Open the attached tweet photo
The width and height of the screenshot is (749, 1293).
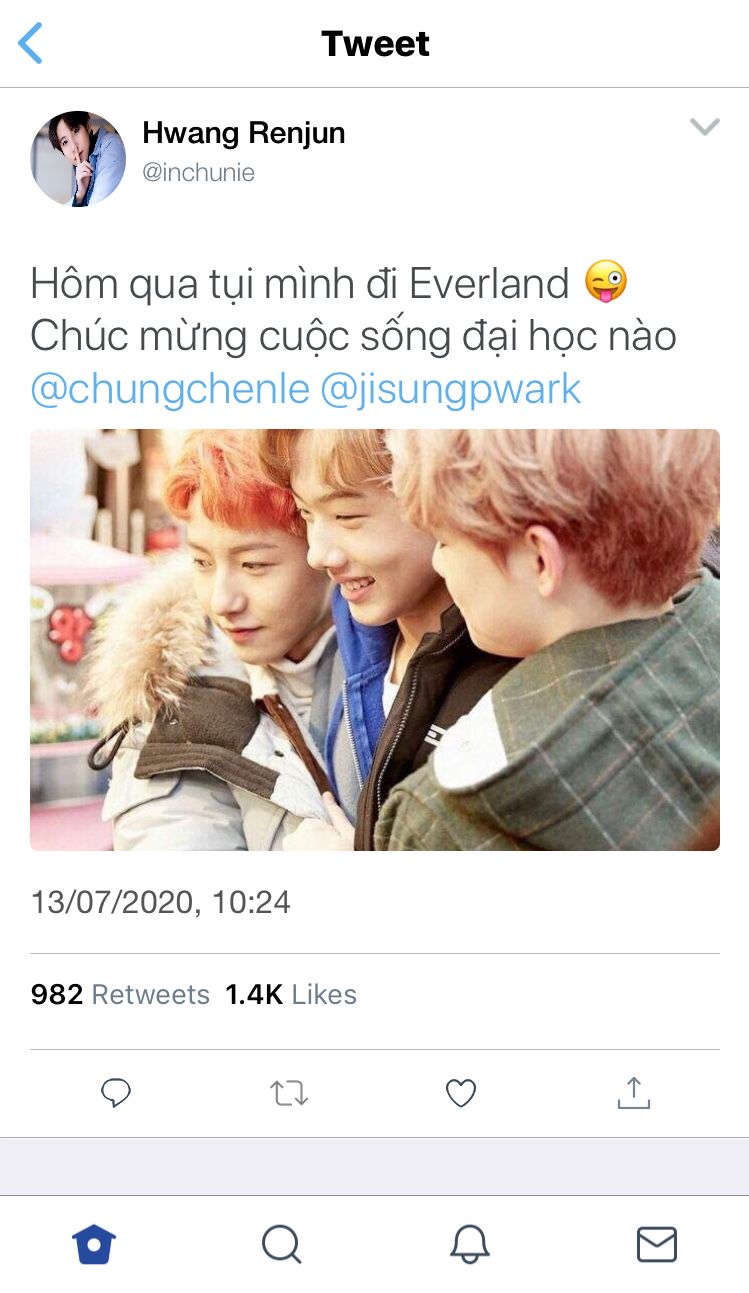[x=375, y=640]
